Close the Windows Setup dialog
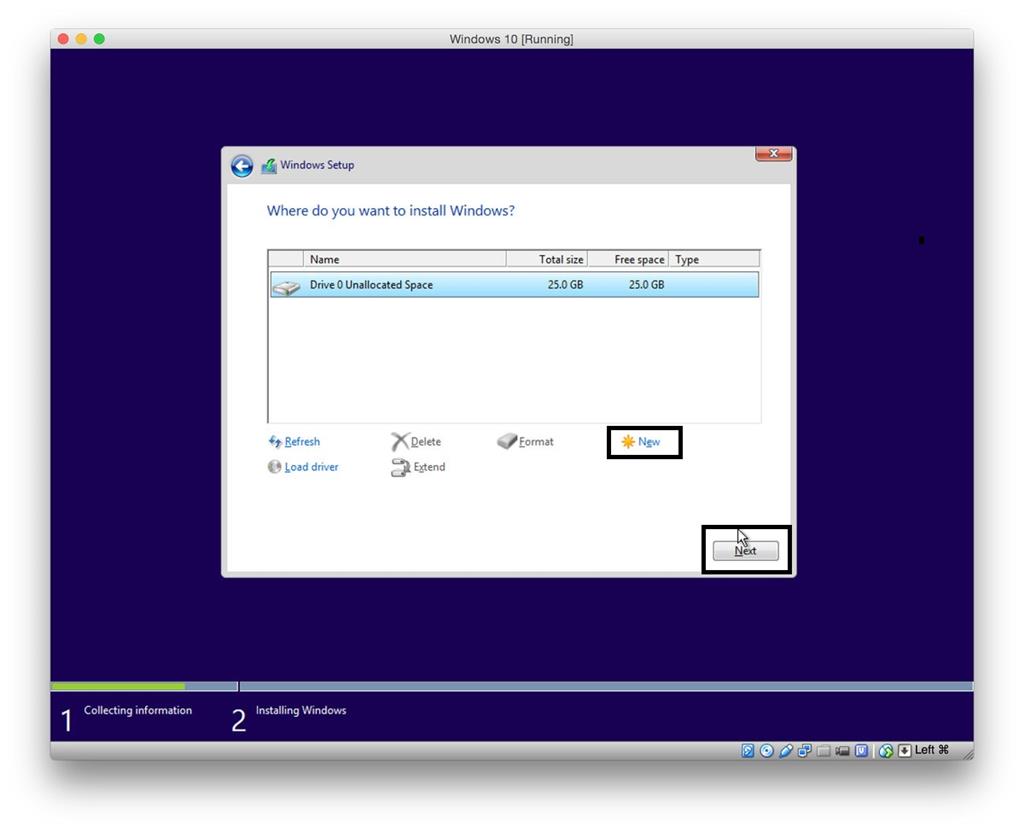Viewport: 1024px width, 832px height. (x=774, y=154)
